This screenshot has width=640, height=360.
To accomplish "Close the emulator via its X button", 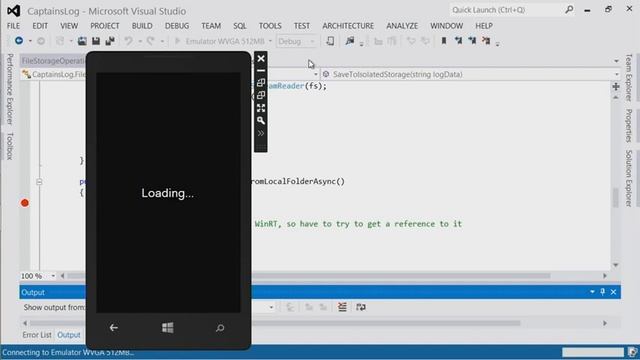I will point(261,58).
